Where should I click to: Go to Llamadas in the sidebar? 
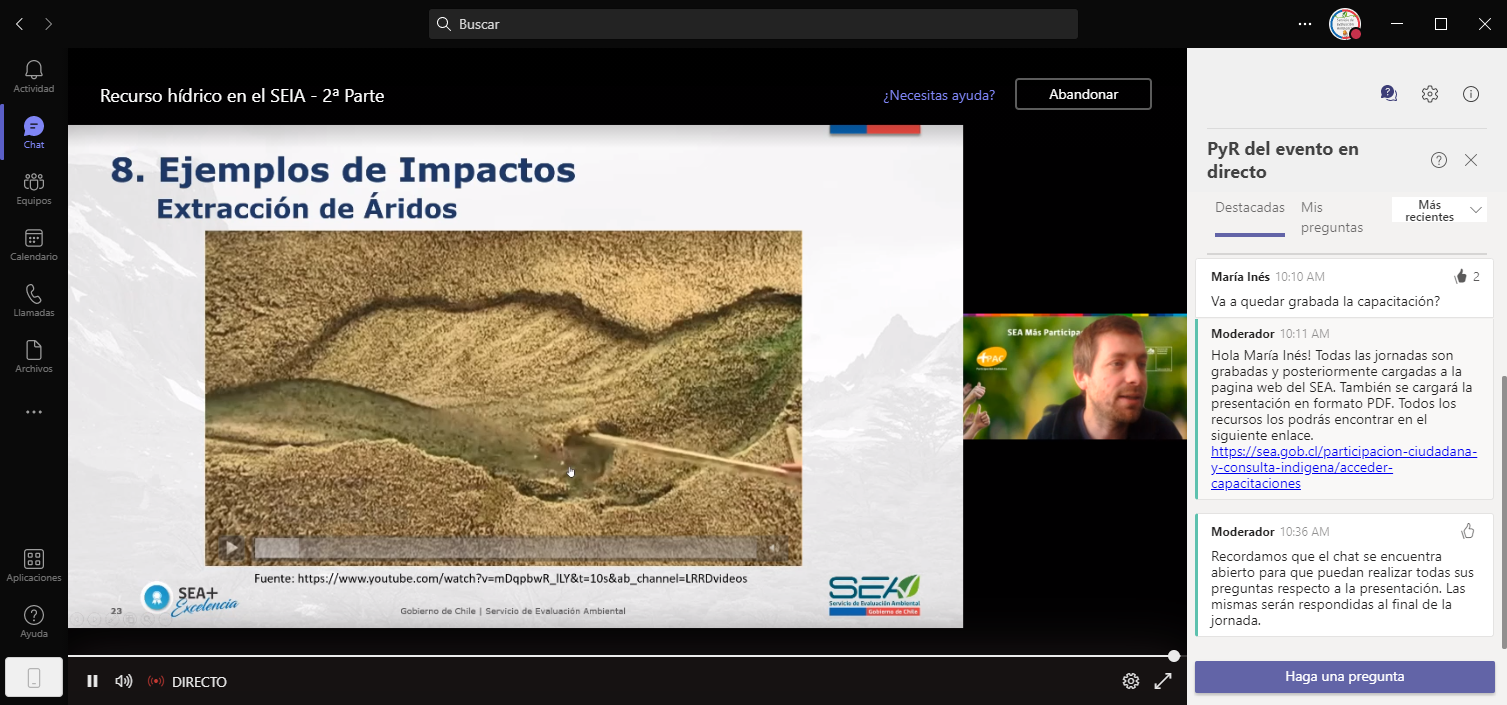pos(34,300)
